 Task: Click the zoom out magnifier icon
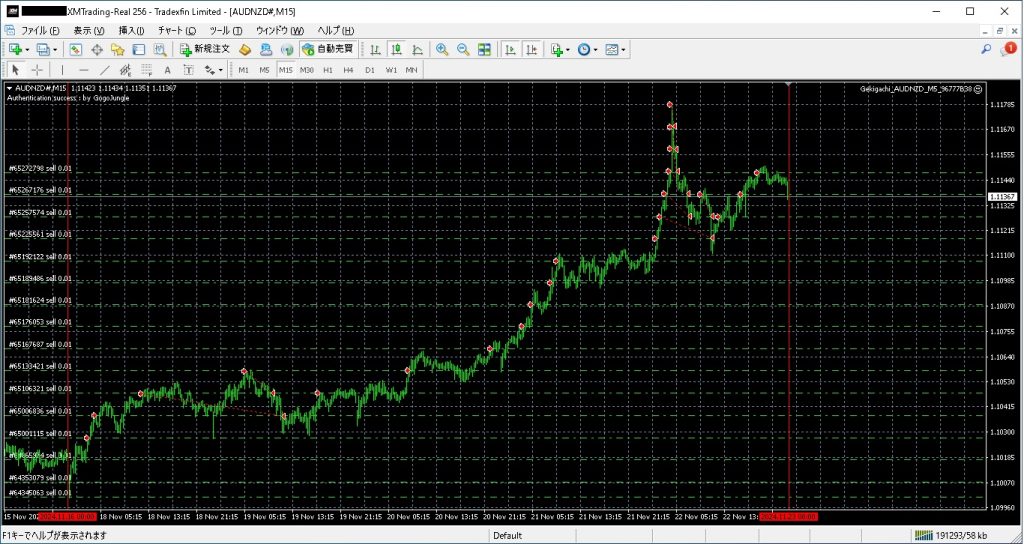463,49
